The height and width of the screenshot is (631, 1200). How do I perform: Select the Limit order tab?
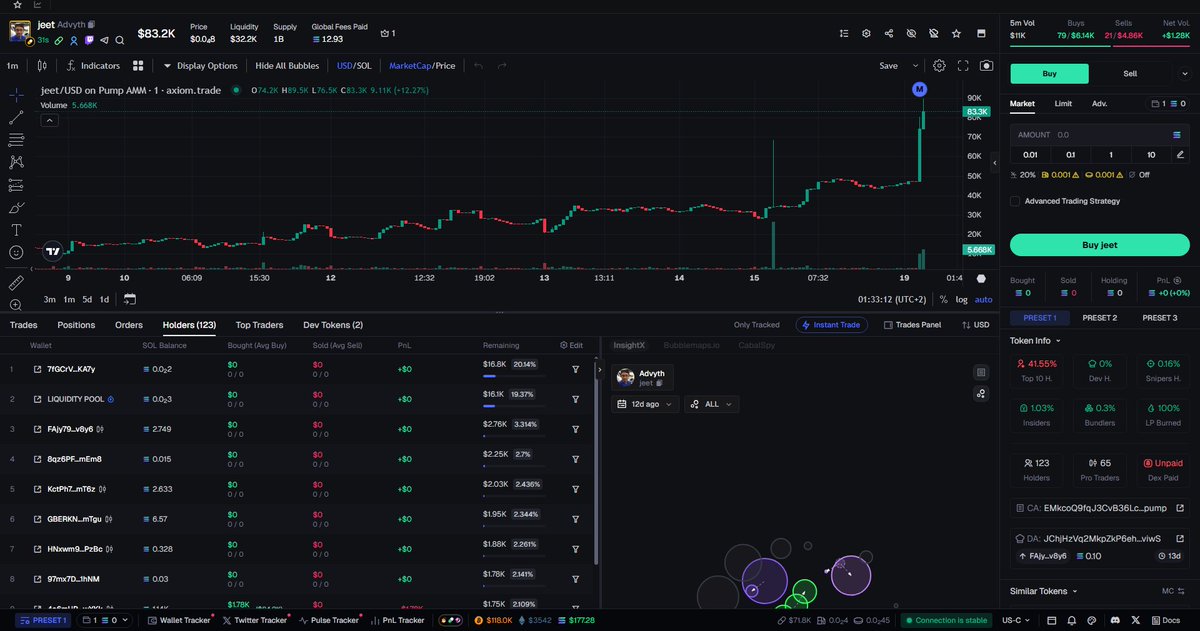(x=1064, y=103)
